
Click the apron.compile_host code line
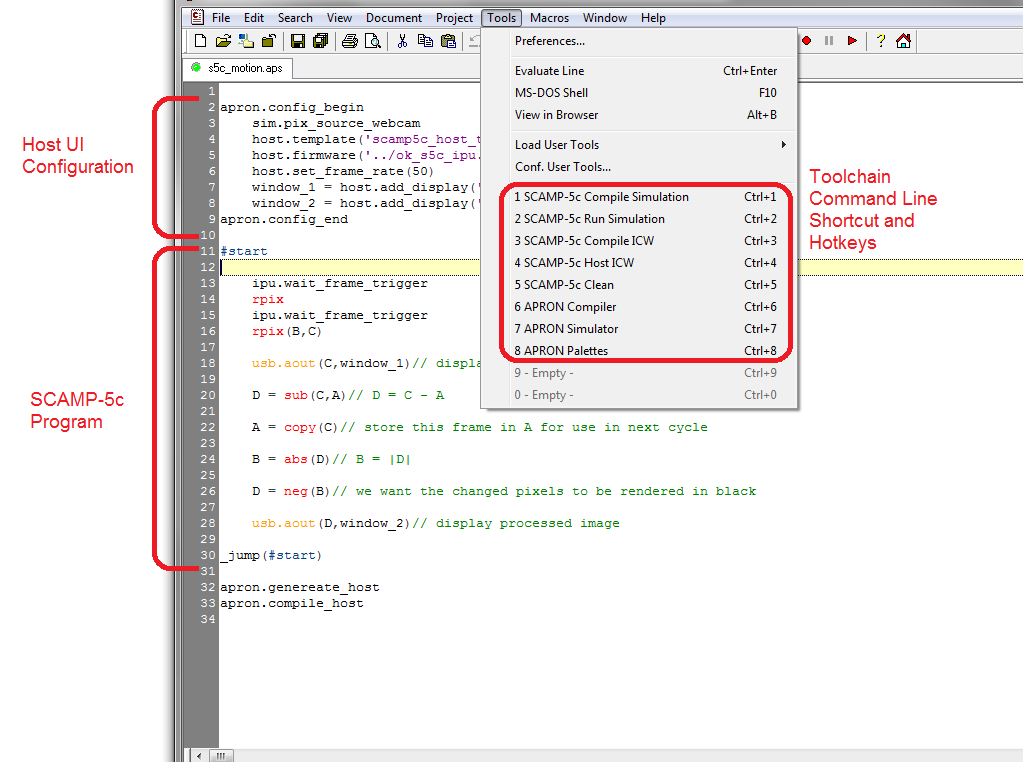tap(292, 603)
